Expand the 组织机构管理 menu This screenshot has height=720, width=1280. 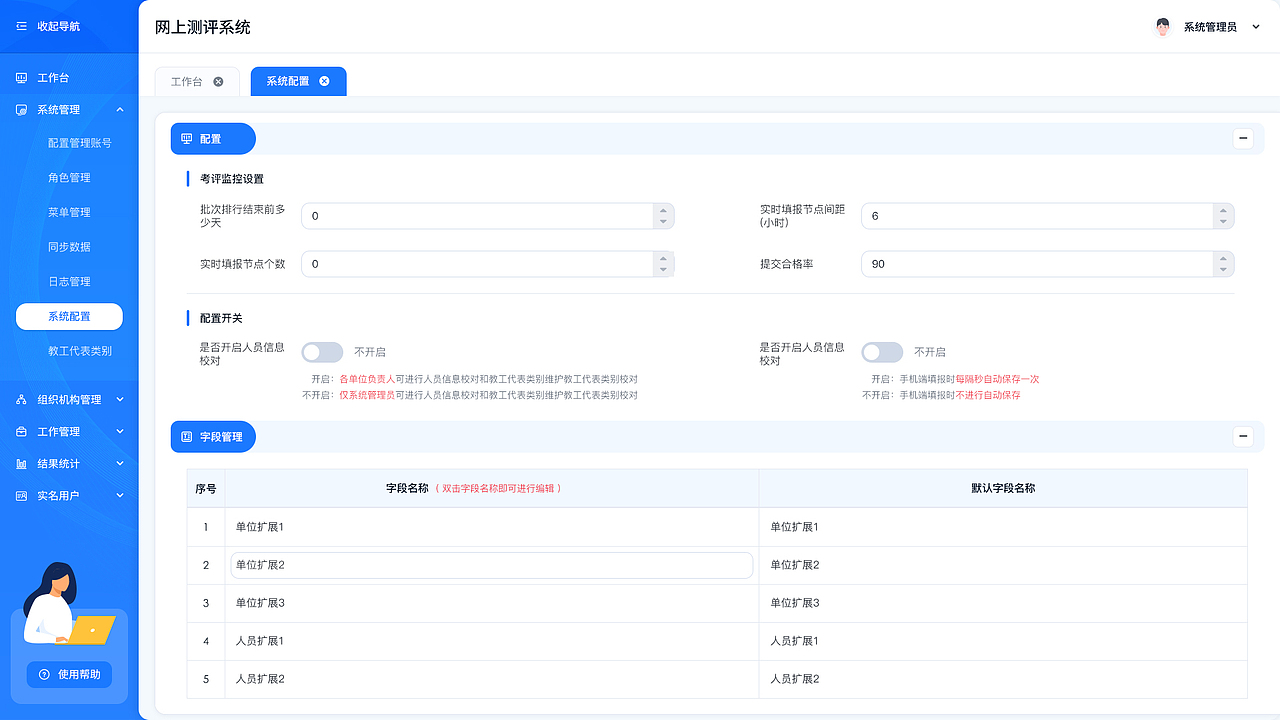coord(120,400)
